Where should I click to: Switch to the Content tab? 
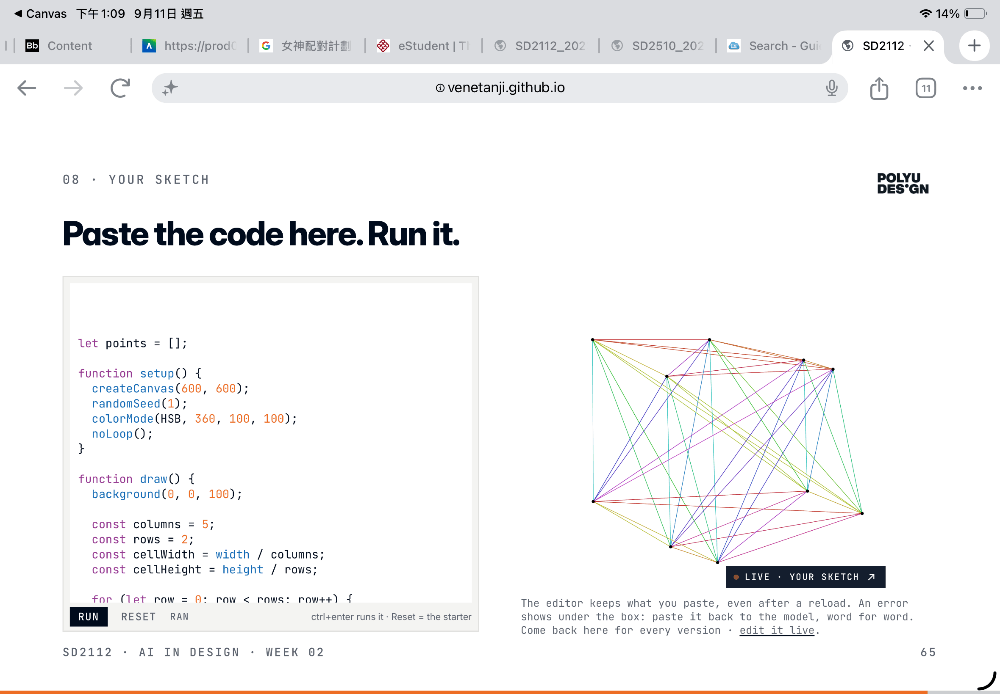click(68, 46)
